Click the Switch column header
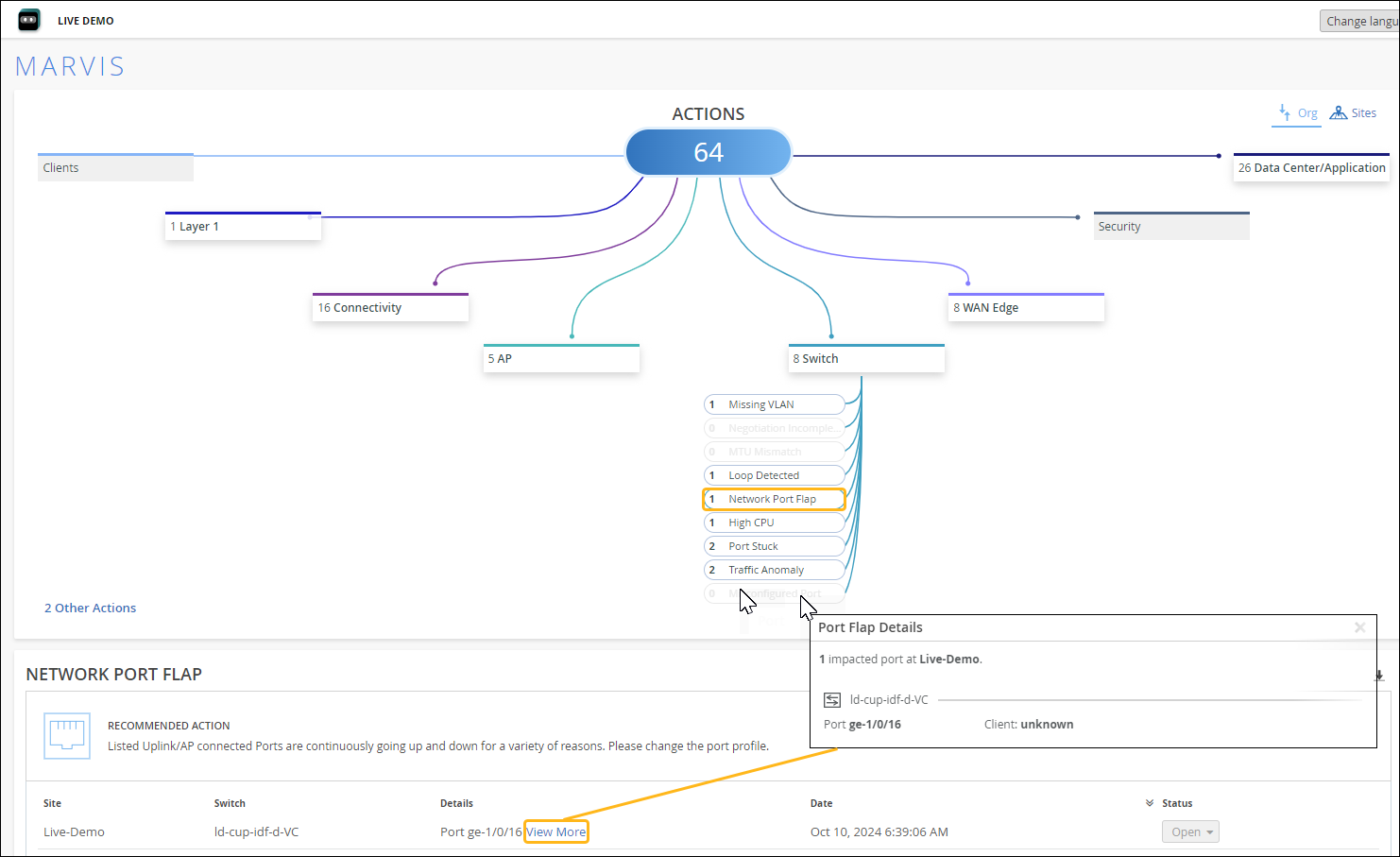1400x857 pixels. [x=230, y=803]
